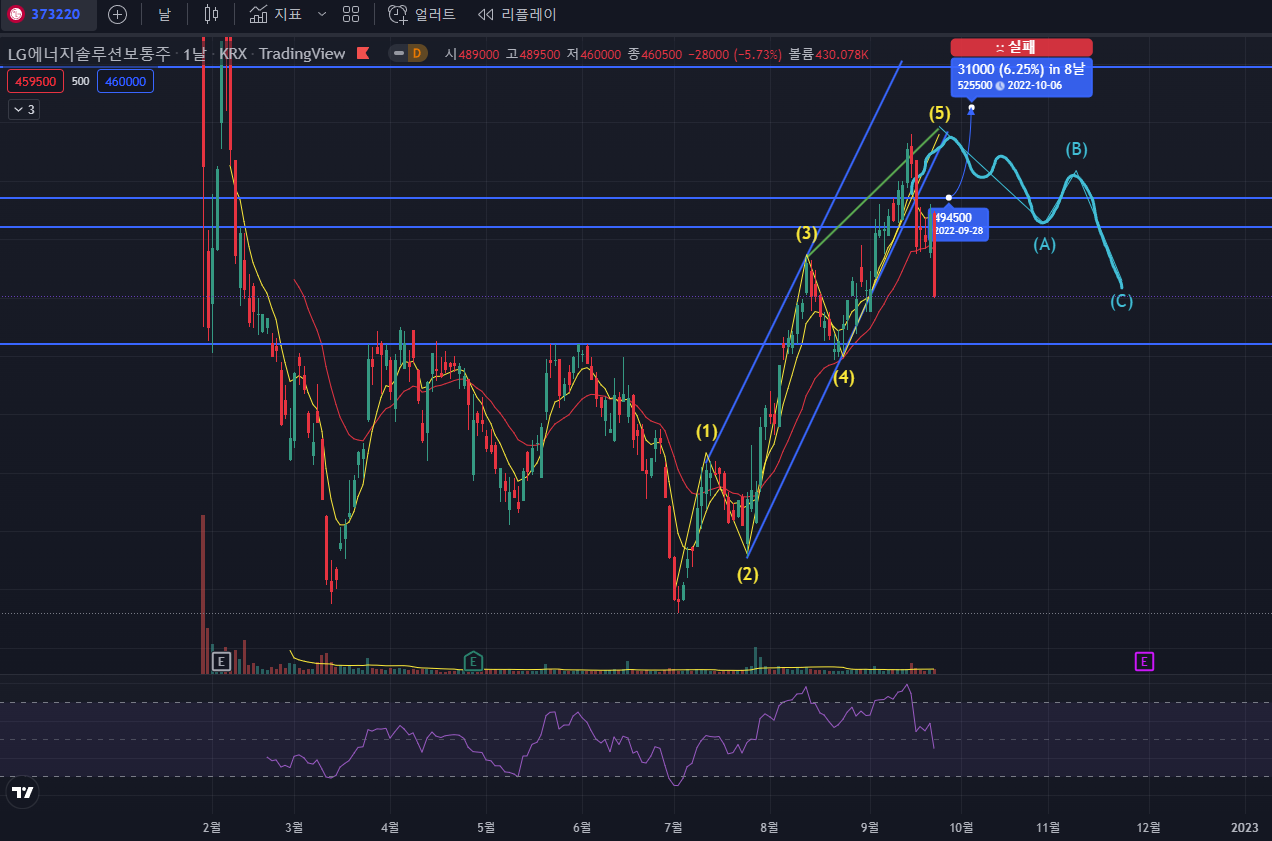1272x841 pixels.
Task: Click the 볼륨 430.078K volume readout
Action: pyautogui.click(x=828, y=54)
